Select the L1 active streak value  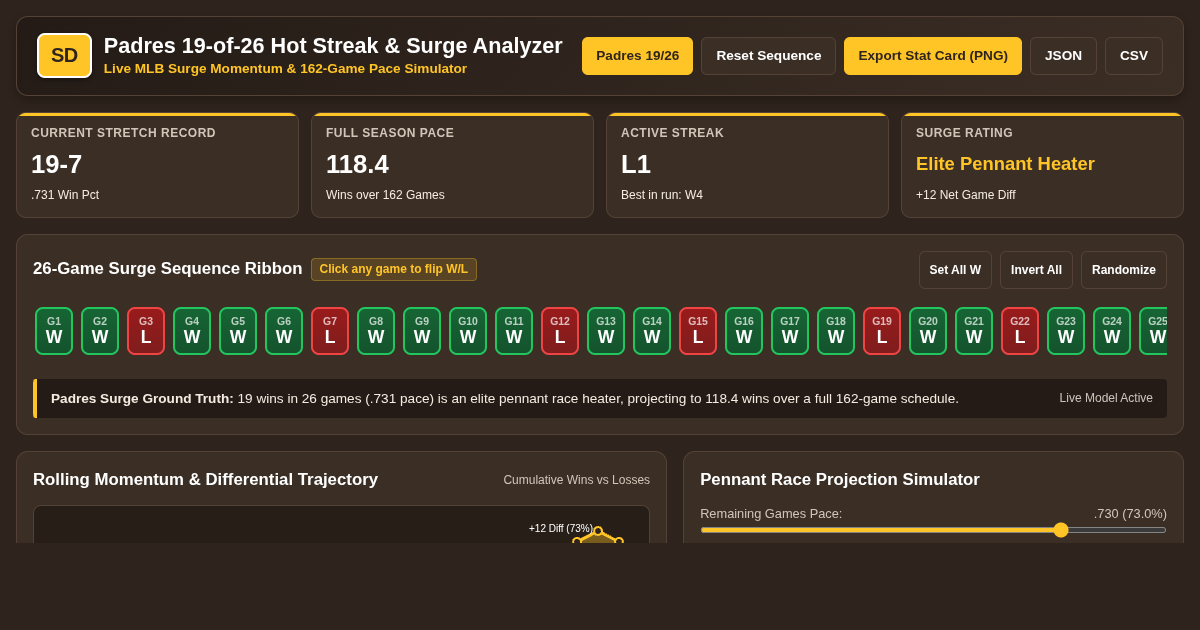[636, 164]
